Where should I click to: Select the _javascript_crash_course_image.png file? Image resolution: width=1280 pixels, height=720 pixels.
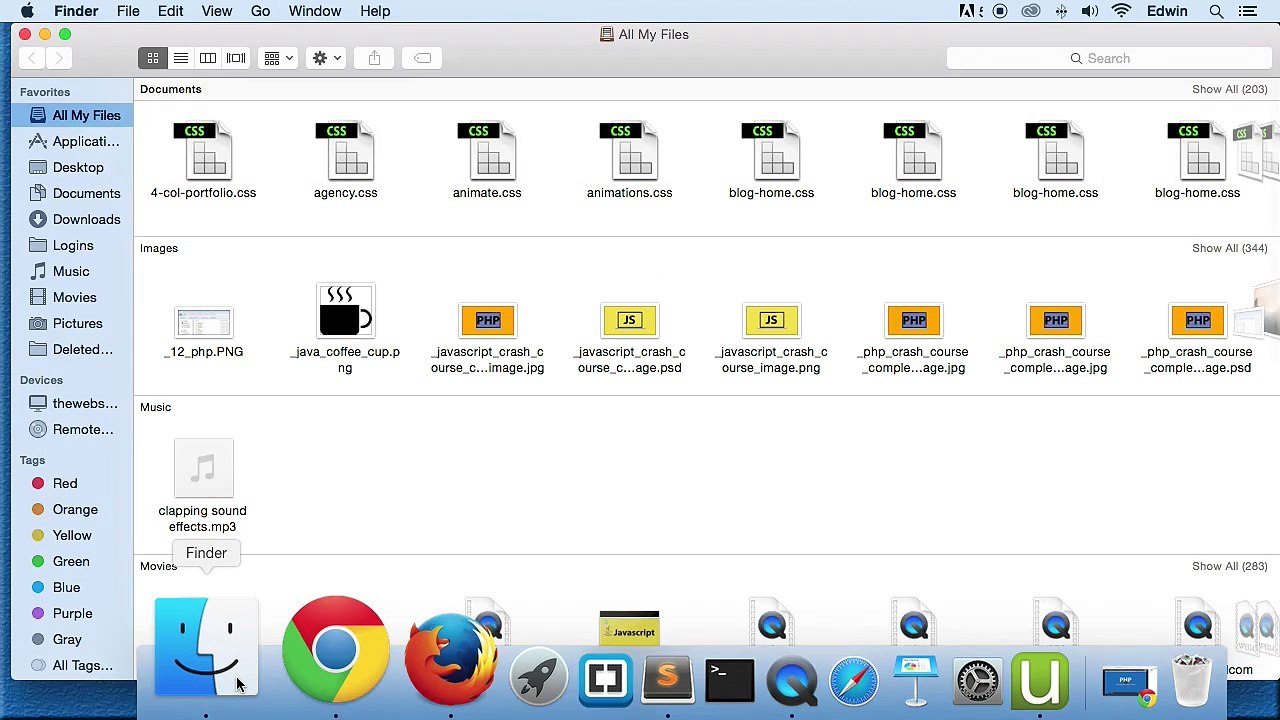click(x=771, y=338)
